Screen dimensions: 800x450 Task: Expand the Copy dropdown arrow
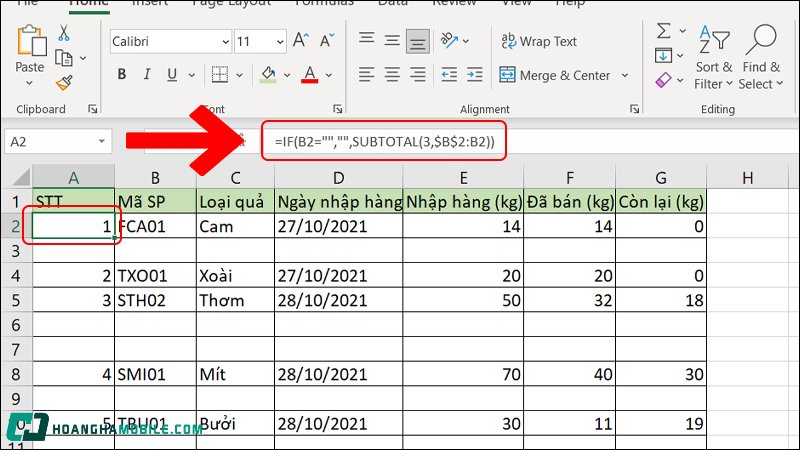83,58
